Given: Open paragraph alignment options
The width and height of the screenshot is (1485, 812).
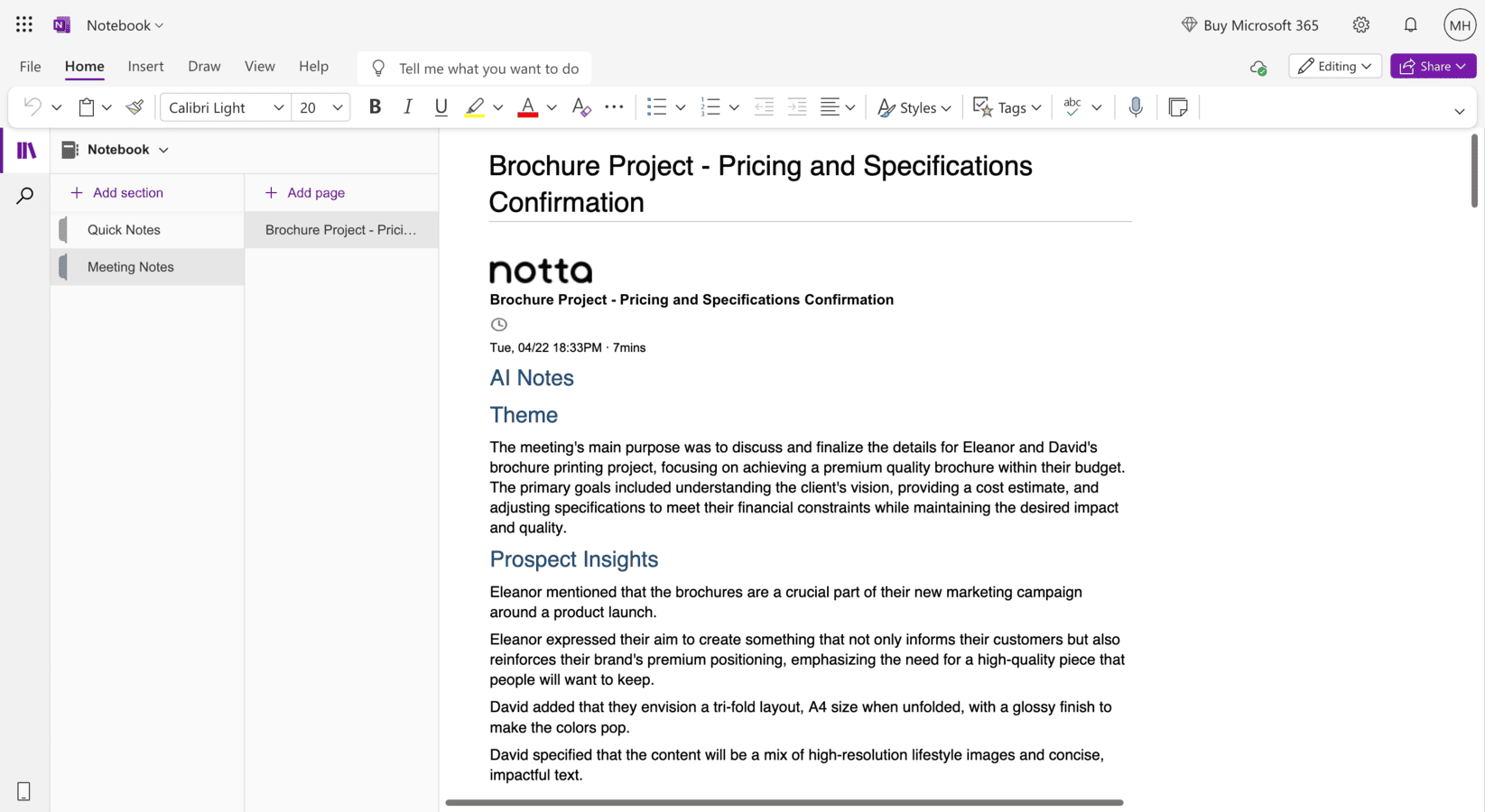Looking at the screenshot, I should coord(838,107).
